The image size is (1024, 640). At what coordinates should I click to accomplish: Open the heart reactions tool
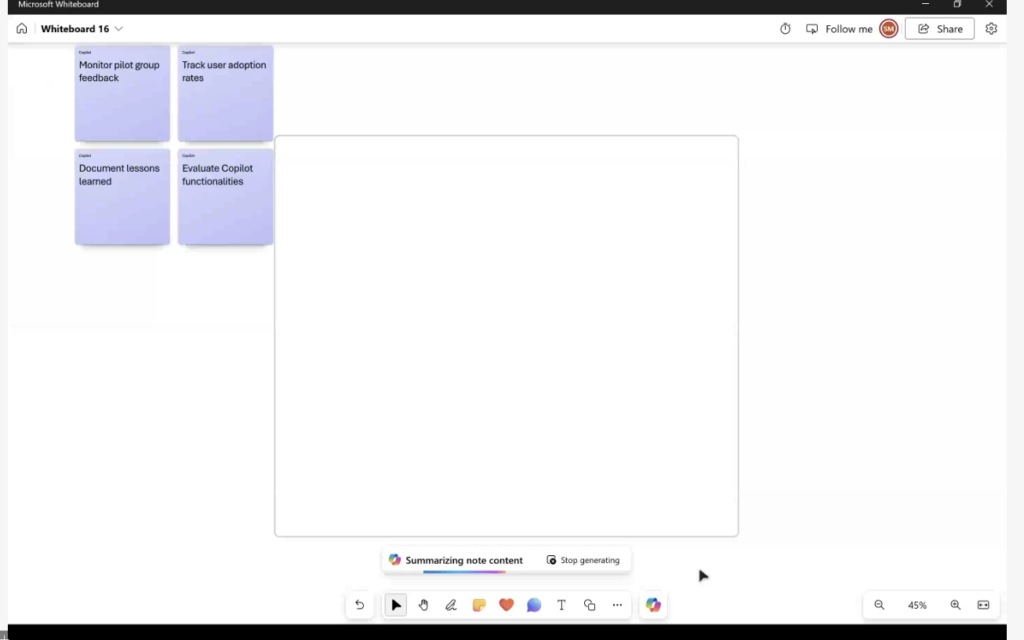(x=506, y=605)
